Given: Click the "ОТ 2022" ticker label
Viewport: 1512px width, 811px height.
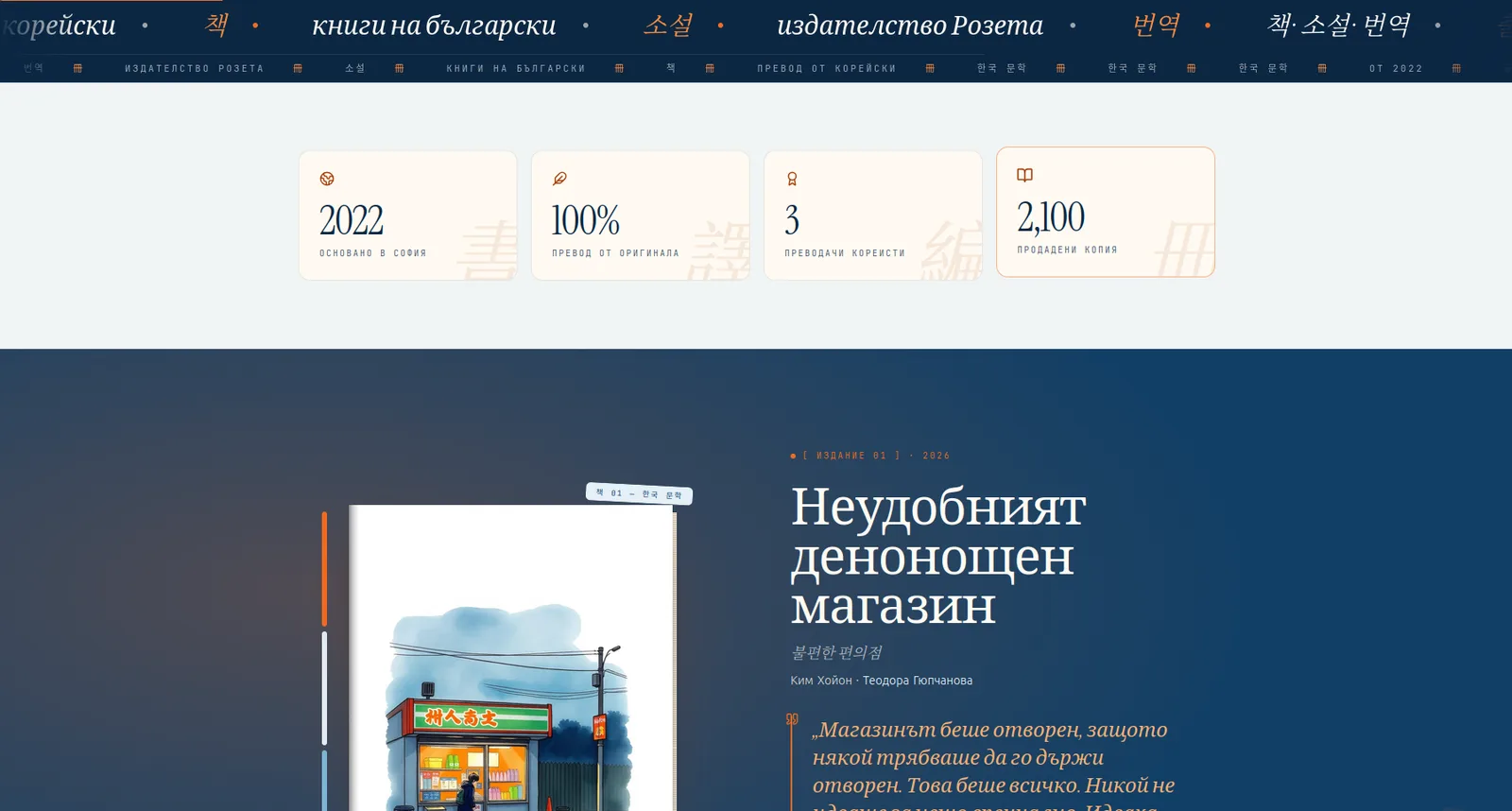Looking at the screenshot, I should coord(1396,69).
